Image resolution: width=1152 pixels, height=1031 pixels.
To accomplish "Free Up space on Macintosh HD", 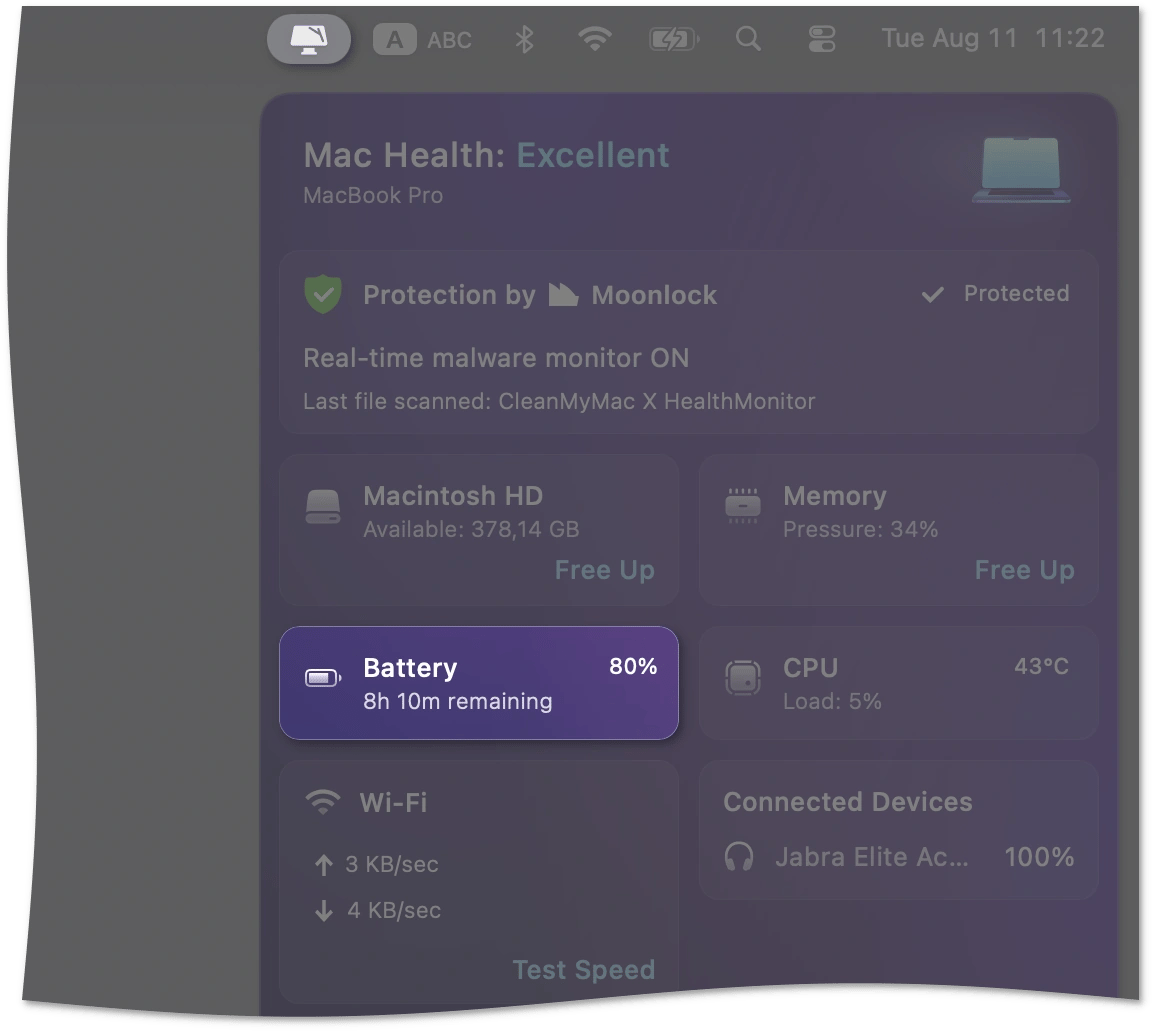I will click(604, 570).
